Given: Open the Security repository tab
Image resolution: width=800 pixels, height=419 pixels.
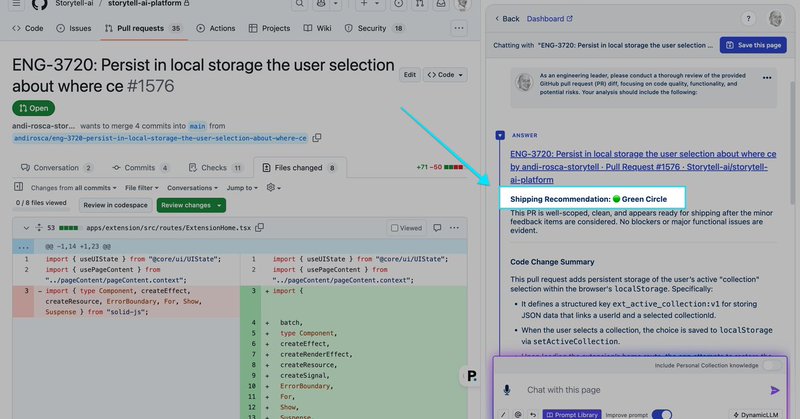Looking at the screenshot, I should click(x=374, y=29).
